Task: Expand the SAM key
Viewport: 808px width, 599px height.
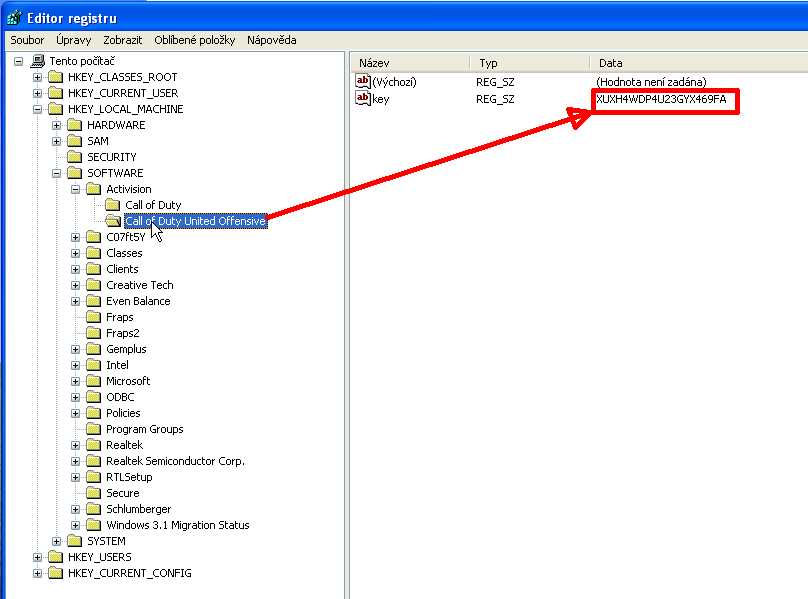Action: point(57,141)
